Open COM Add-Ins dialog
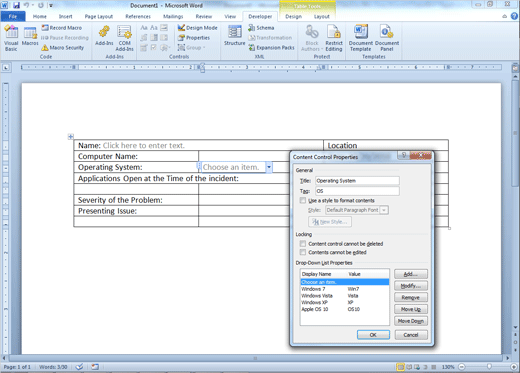The width and height of the screenshot is (520, 373). point(124,39)
